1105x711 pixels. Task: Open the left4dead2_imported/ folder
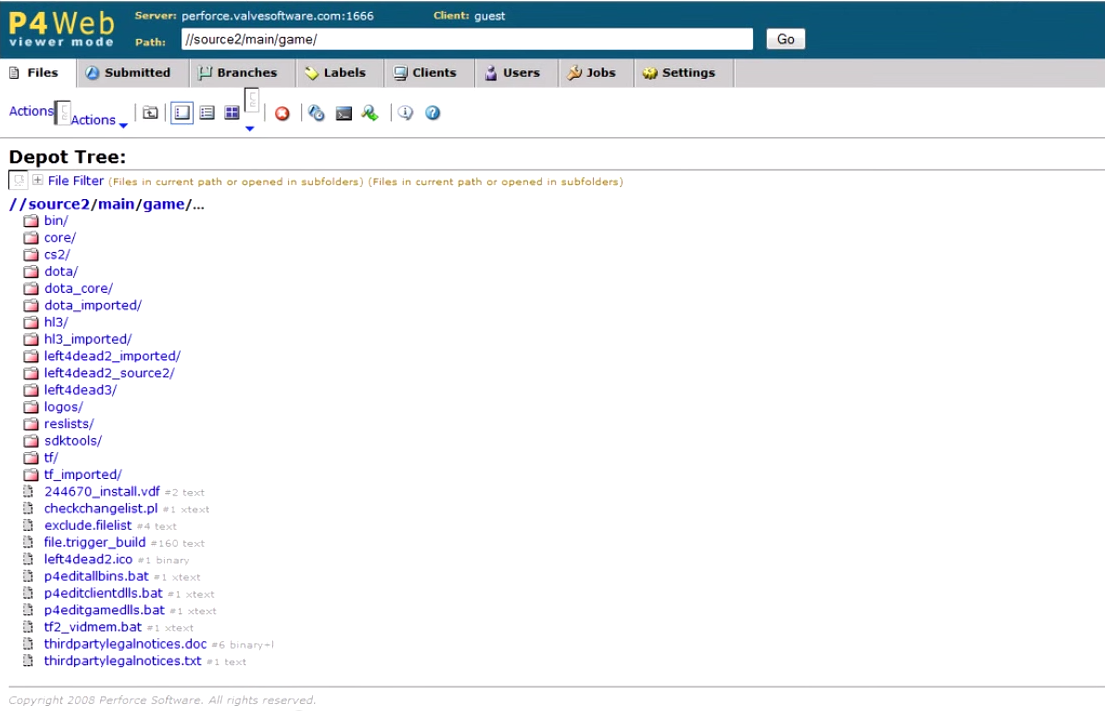tap(112, 356)
